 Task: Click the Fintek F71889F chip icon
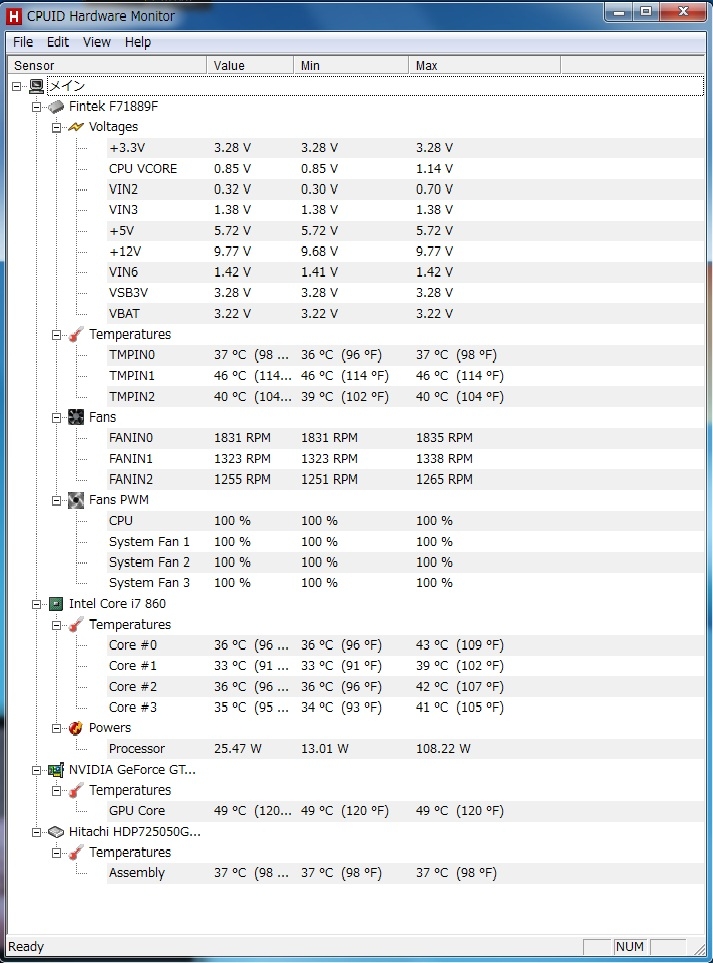tap(57, 106)
